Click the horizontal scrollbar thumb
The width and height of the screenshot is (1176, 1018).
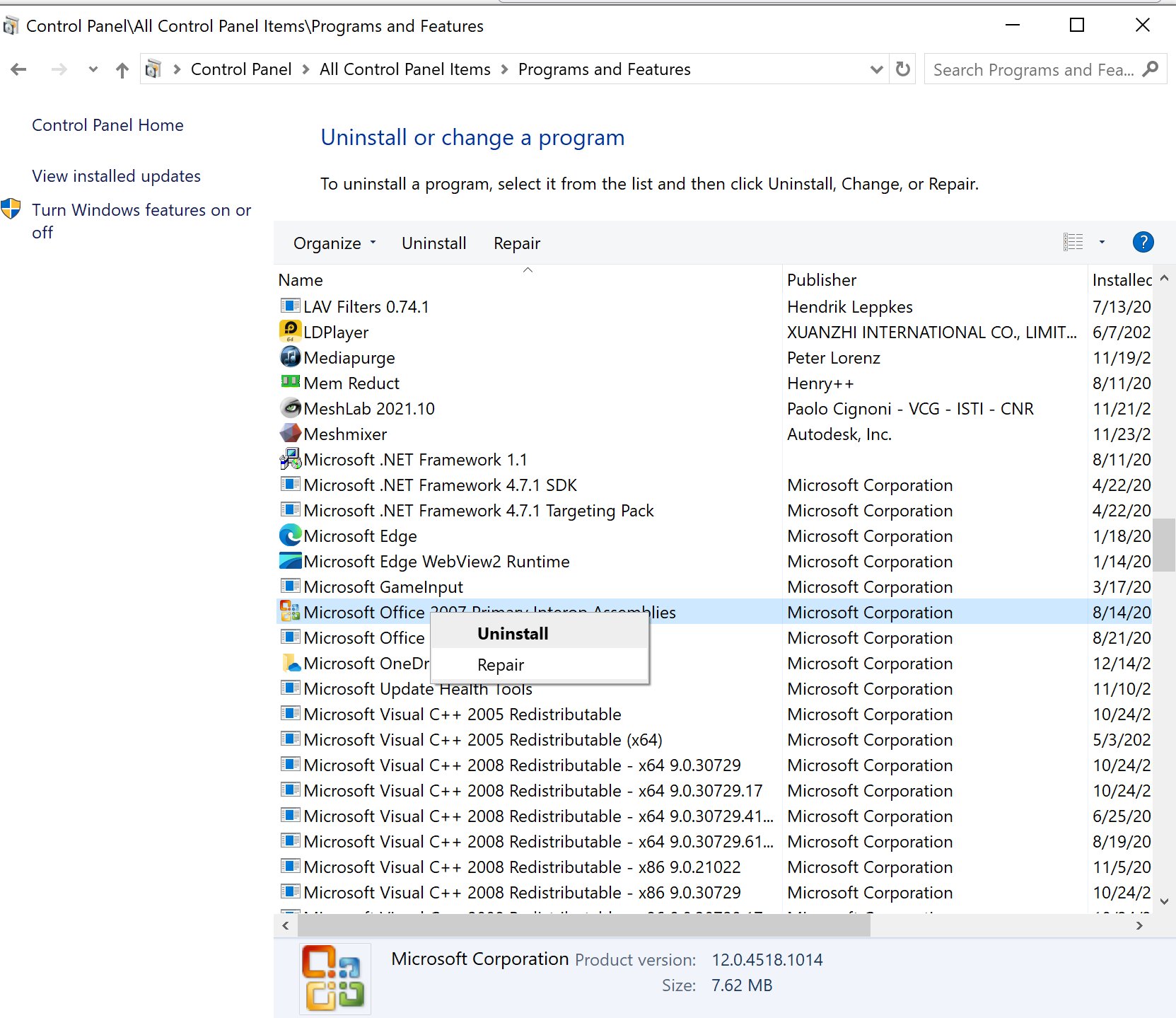coord(571,925)
